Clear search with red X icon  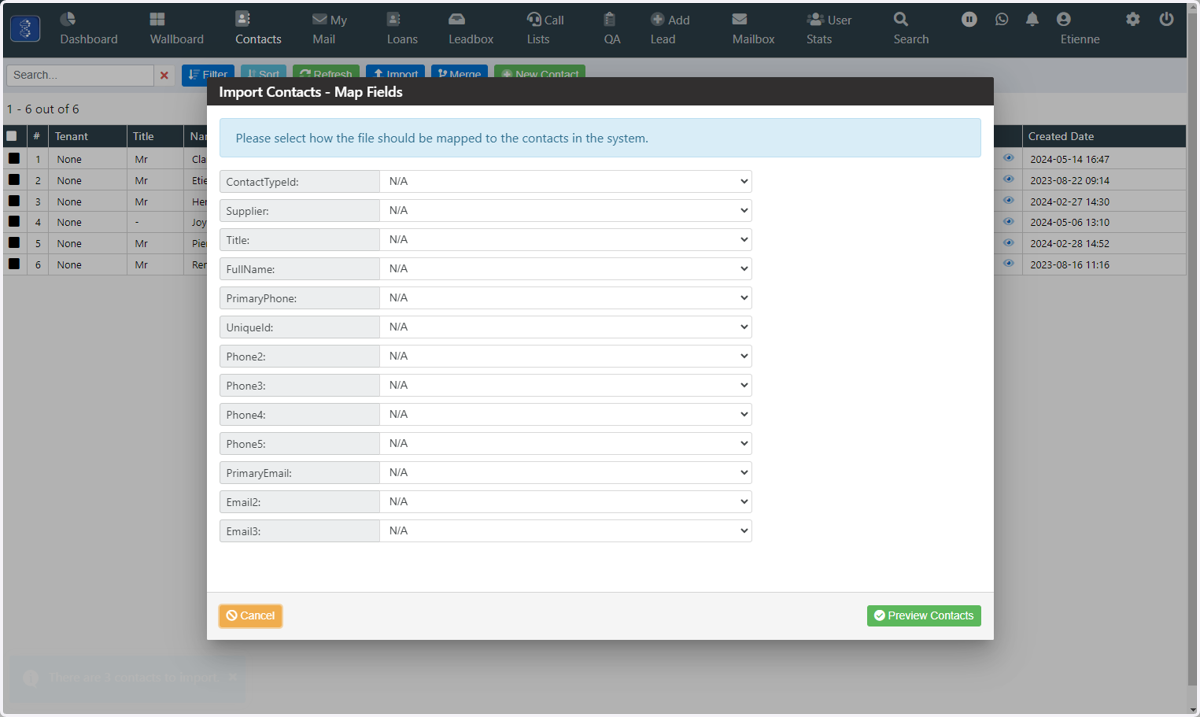pyautogui.click(x=164, y=75)
